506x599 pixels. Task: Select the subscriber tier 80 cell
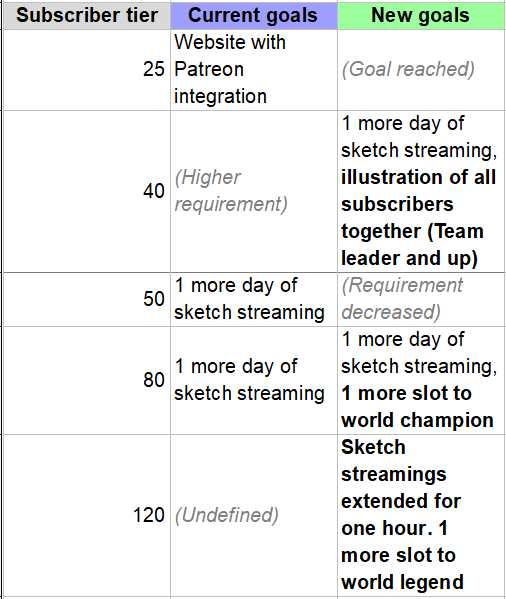click(87, 380)
